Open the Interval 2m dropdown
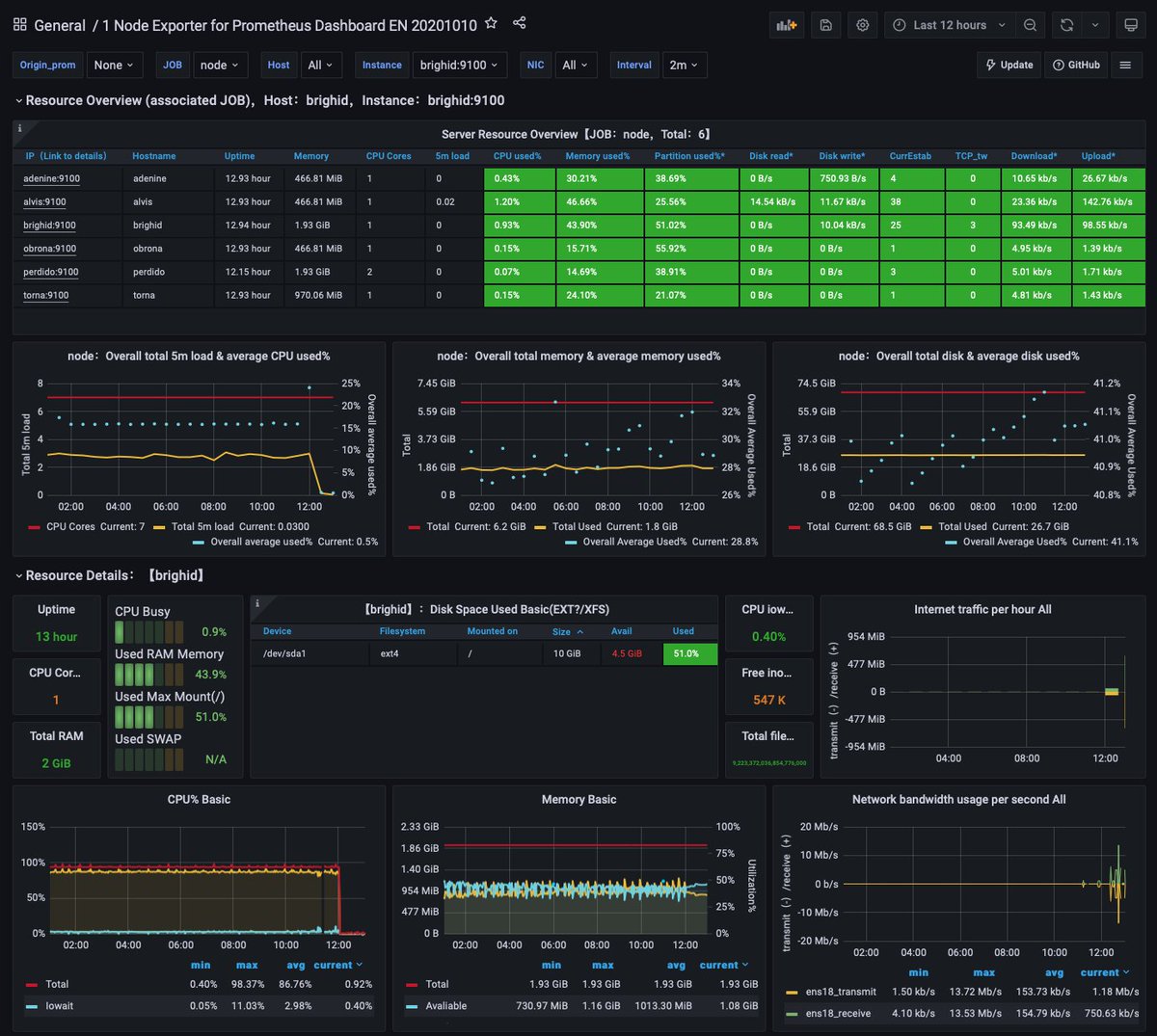This screenshot has width=1157, height=1036. (x=684, y=65)
